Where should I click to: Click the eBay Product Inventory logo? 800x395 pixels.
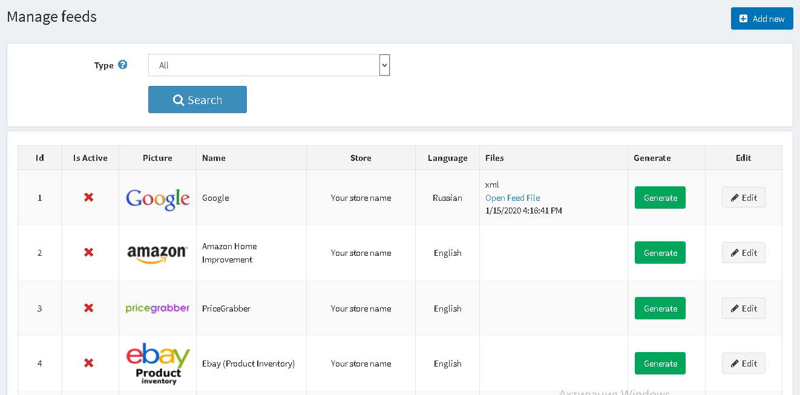pyautogui.click(x=158, y=364)
